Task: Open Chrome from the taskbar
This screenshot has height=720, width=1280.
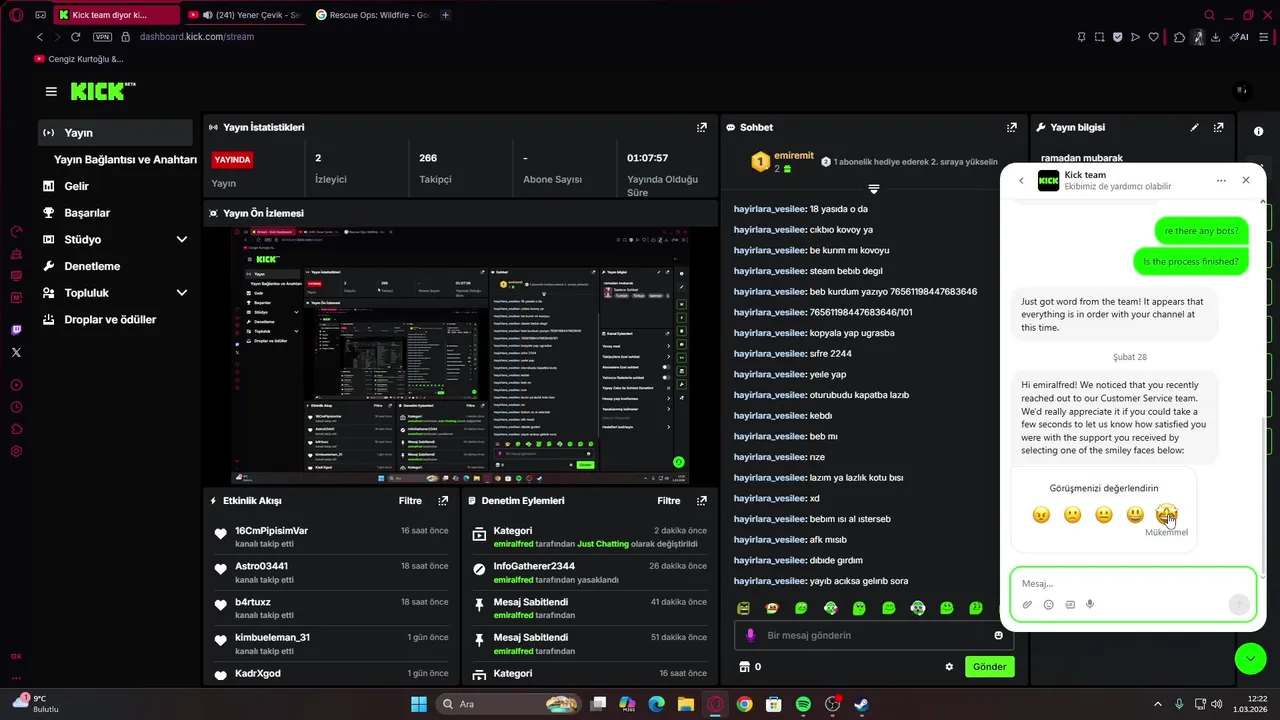Action: pyautogui.click(x=744, y=704)
